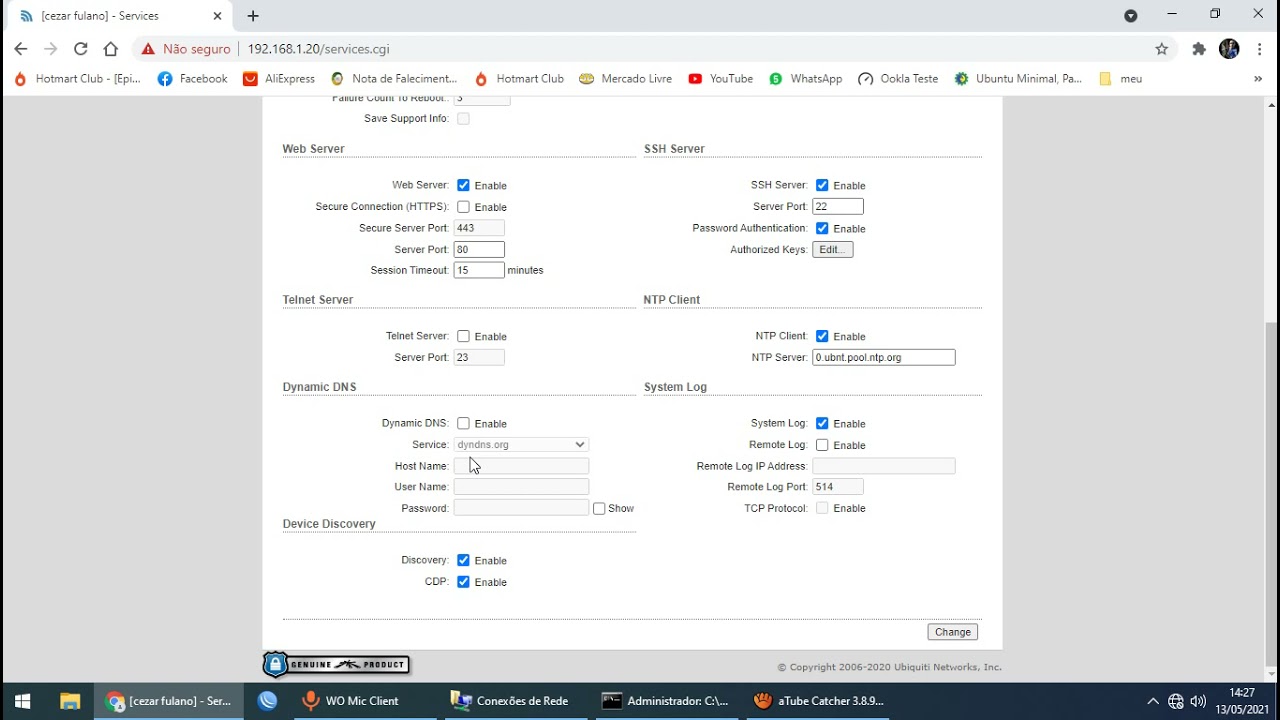This screenshot has height=720, width=1280.
Task: Focus the address bar URL
Action: point(318,49)
